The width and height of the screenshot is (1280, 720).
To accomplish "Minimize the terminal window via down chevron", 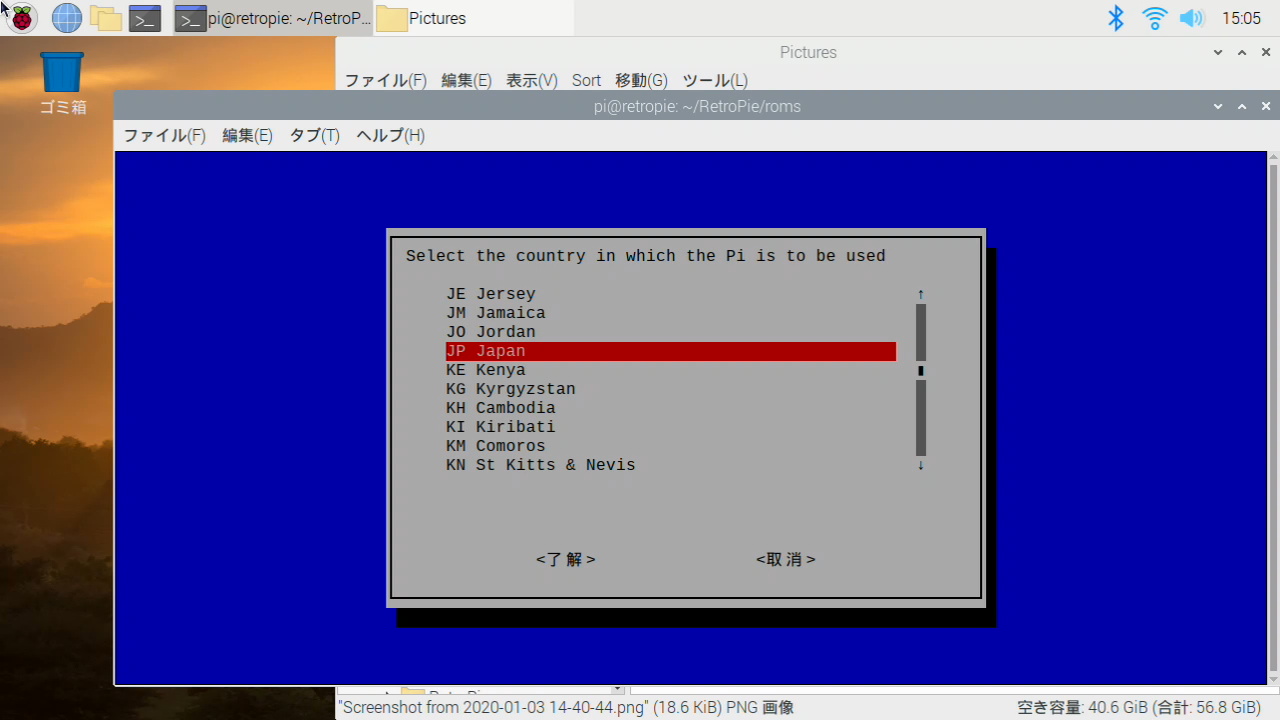I will 1218,106.
